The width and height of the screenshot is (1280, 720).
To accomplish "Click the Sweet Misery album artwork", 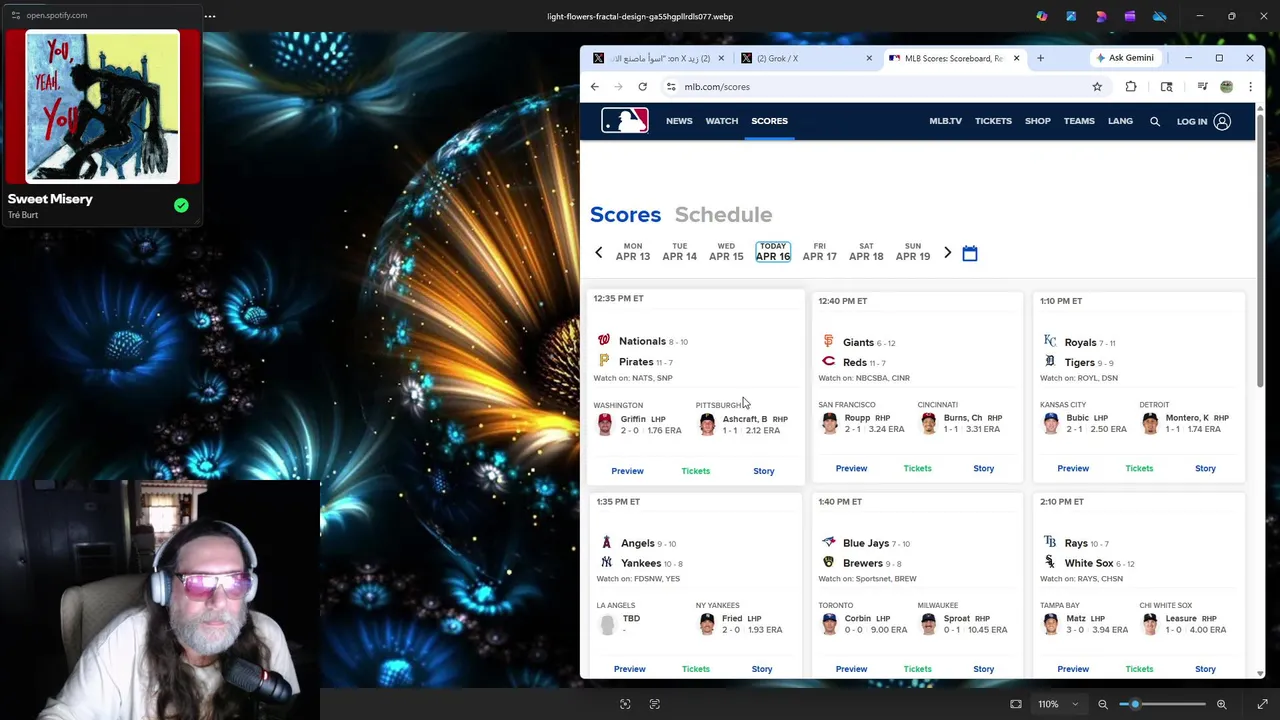I will pyautogui.click(x=102, y=107).
